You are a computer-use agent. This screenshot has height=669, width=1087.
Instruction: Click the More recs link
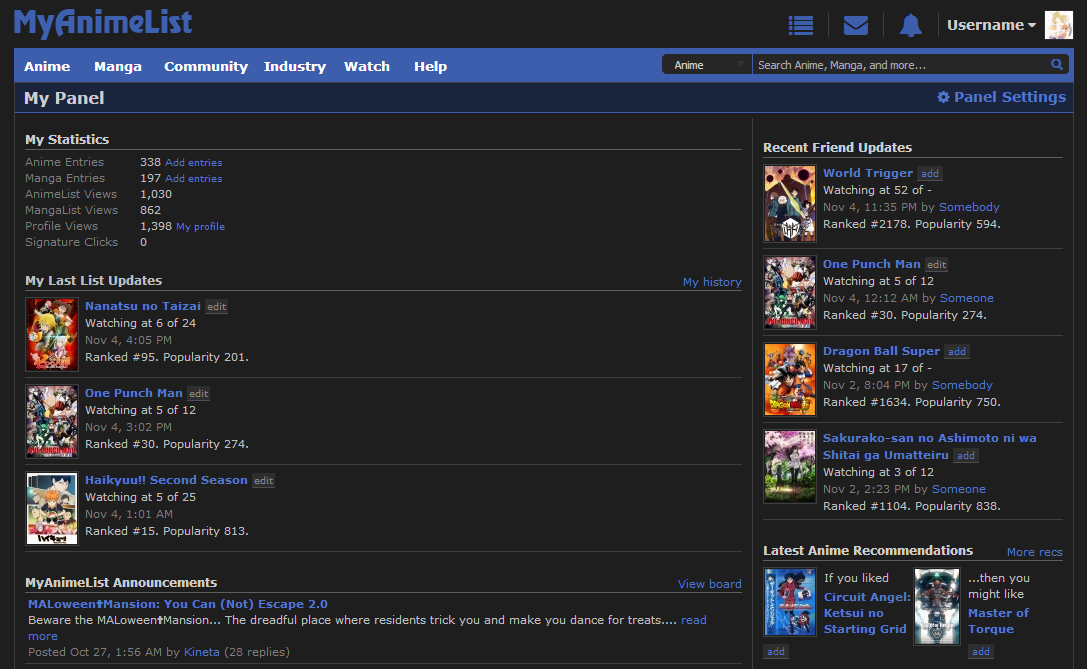[x=1034, y=551]
